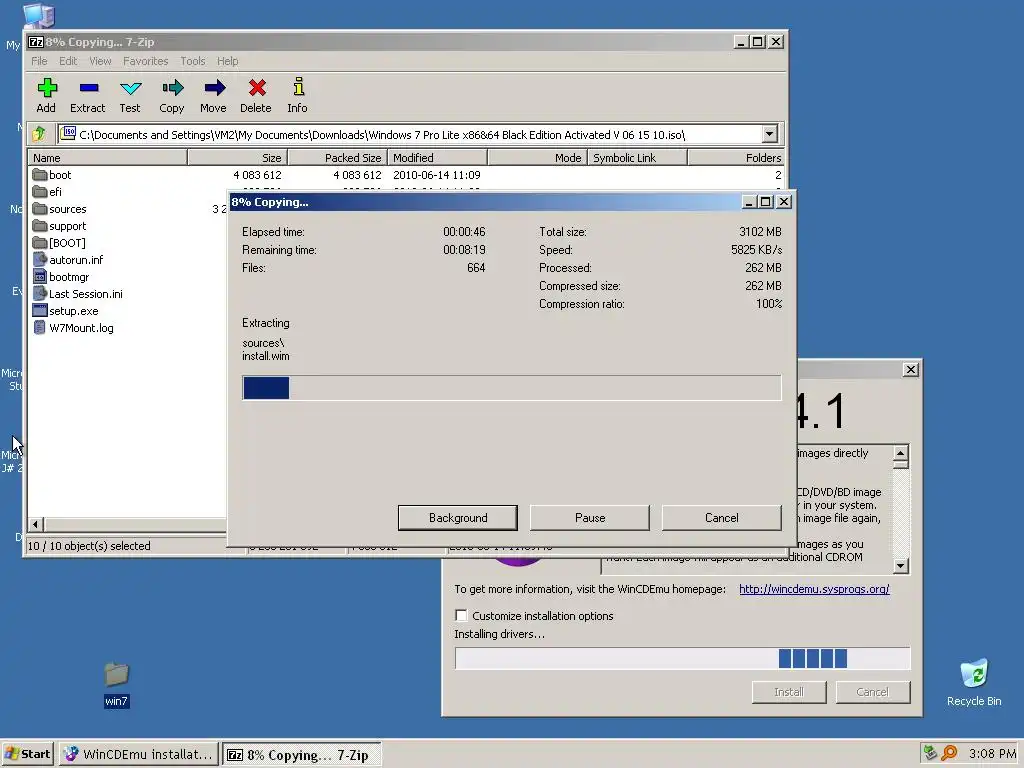Open the WinCDEmu homepage link
Screen dimensions: 1024x768
pyautogui.click(x=814, y=588)
